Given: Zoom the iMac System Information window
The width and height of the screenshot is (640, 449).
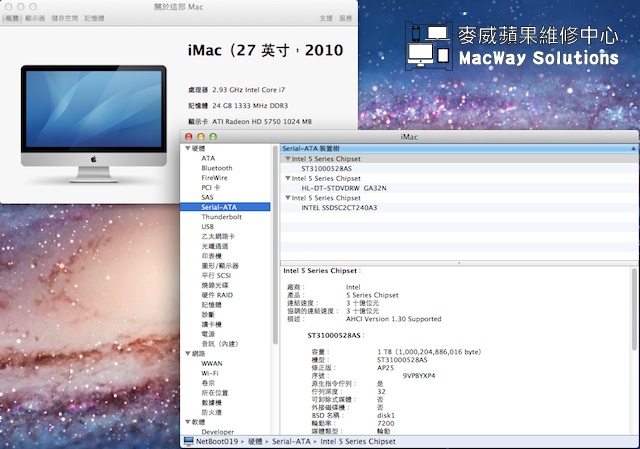Looking at the screenshot, I should 213,137.
